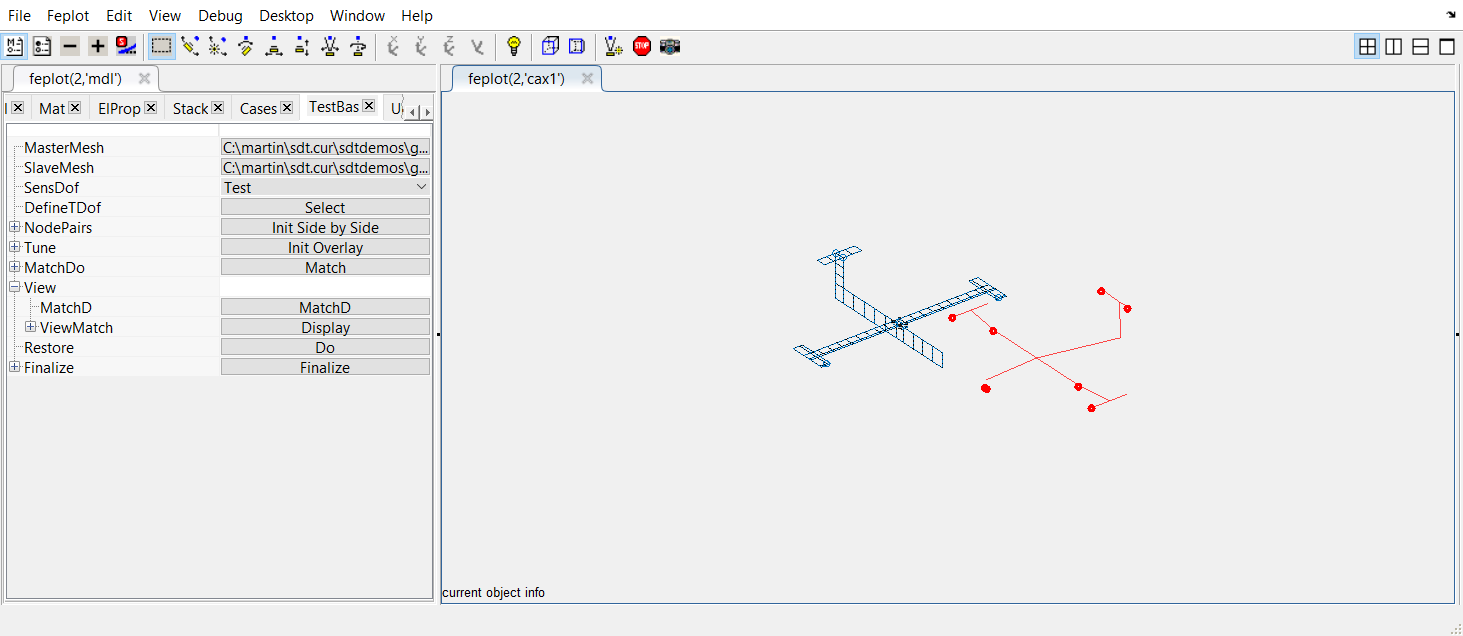This screenshot has width=1463, height=636.
Task: Switch to left/right split layout
Action: (x=1393, y=46)
